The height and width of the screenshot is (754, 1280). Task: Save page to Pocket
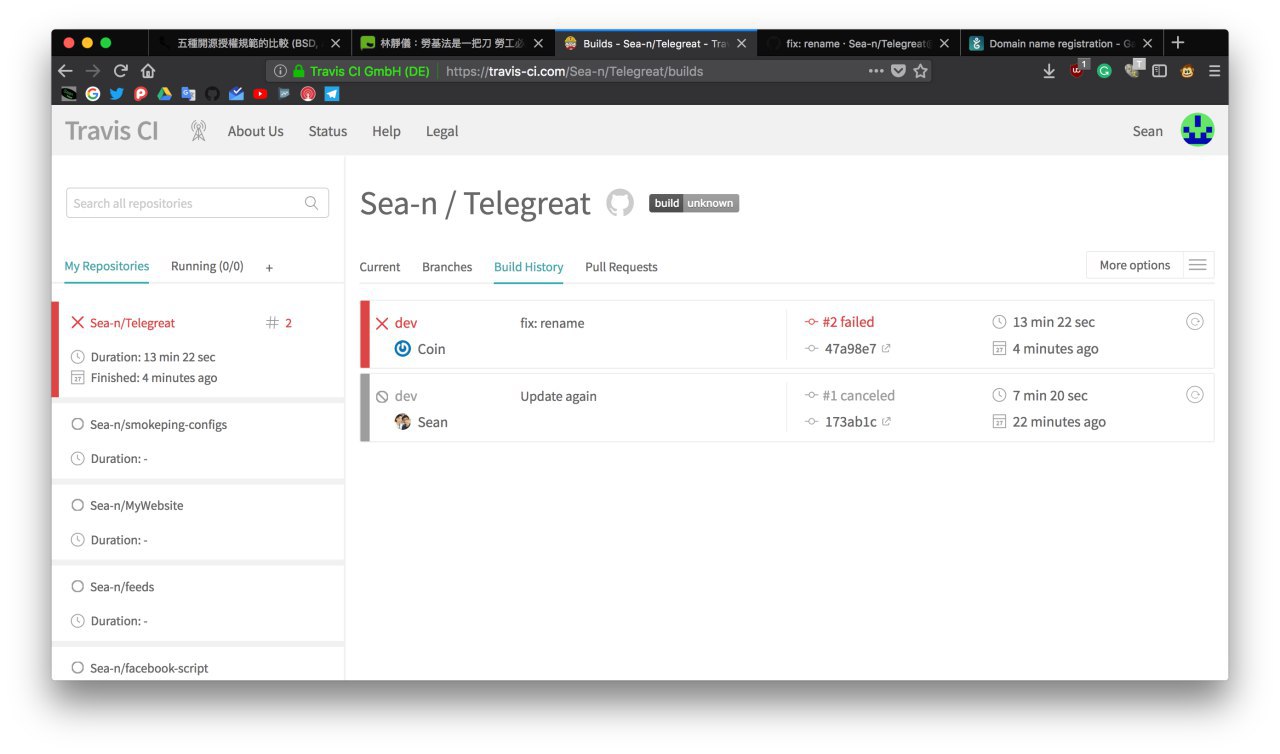tap(898, 71)
